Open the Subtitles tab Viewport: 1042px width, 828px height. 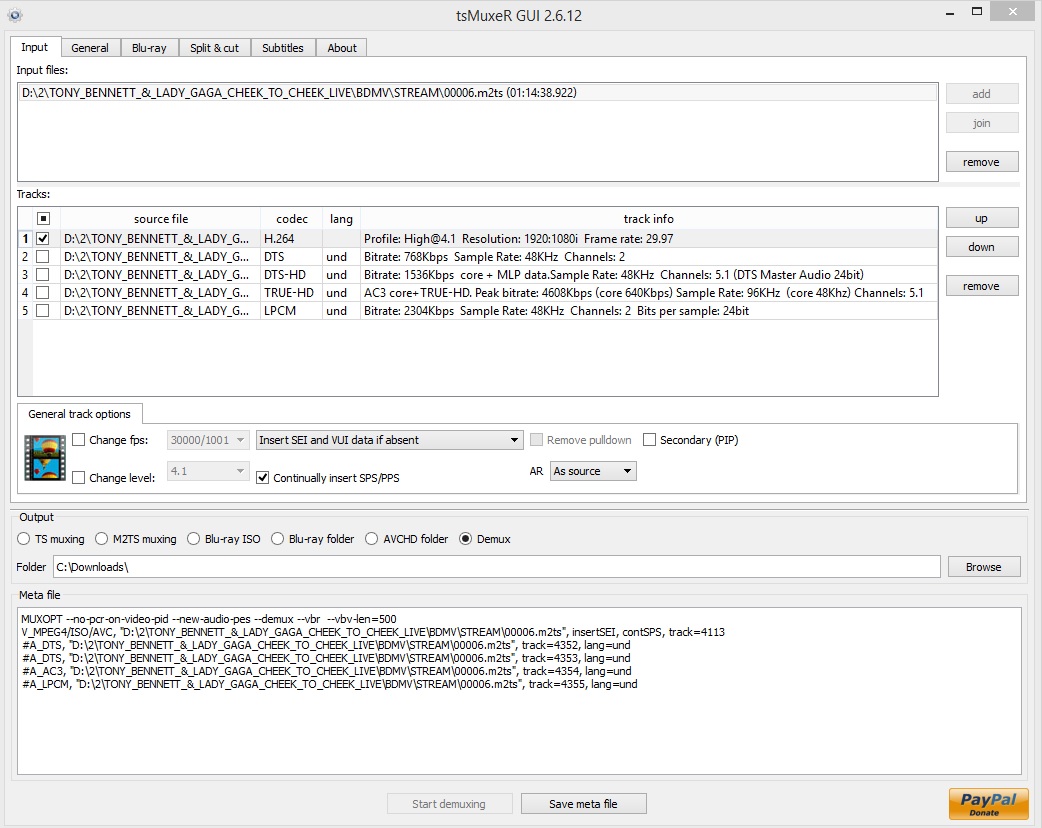coord(282,48)
